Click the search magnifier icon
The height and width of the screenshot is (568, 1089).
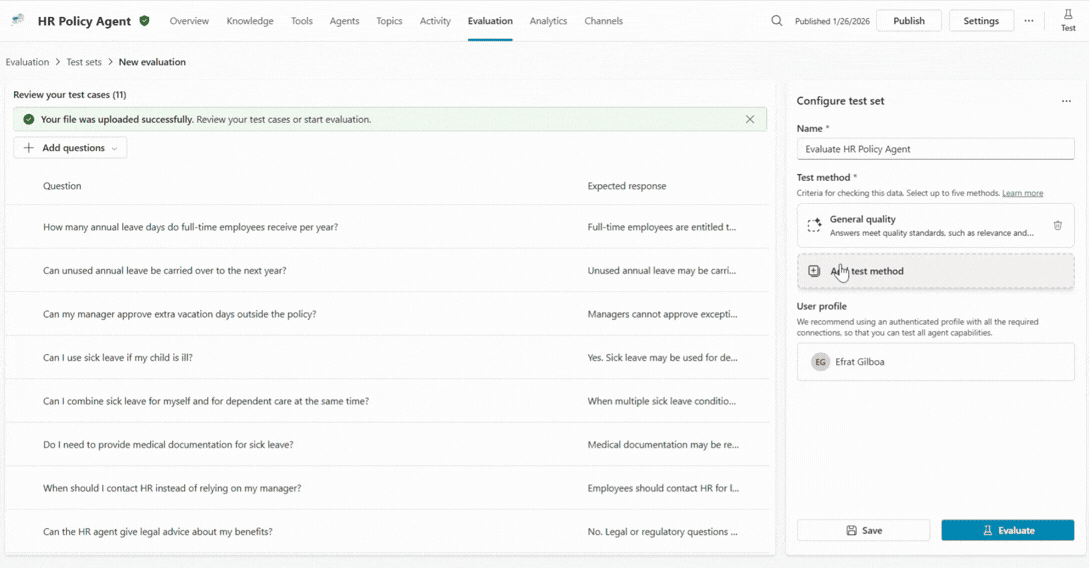(x=777, y=21)
